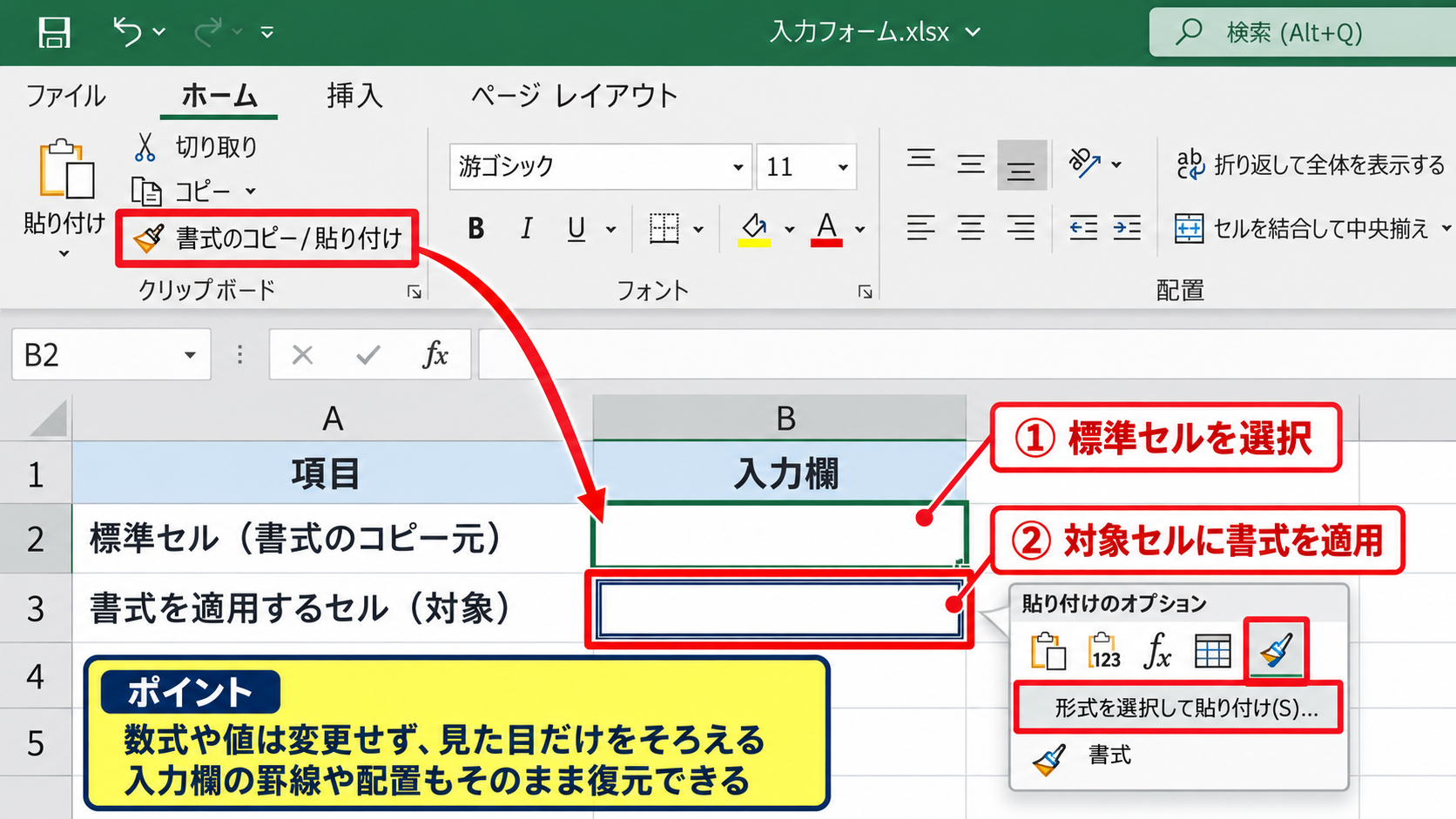Screen dimensions: 1456x819
Task: Increase indent
Action: (1127, 228)
